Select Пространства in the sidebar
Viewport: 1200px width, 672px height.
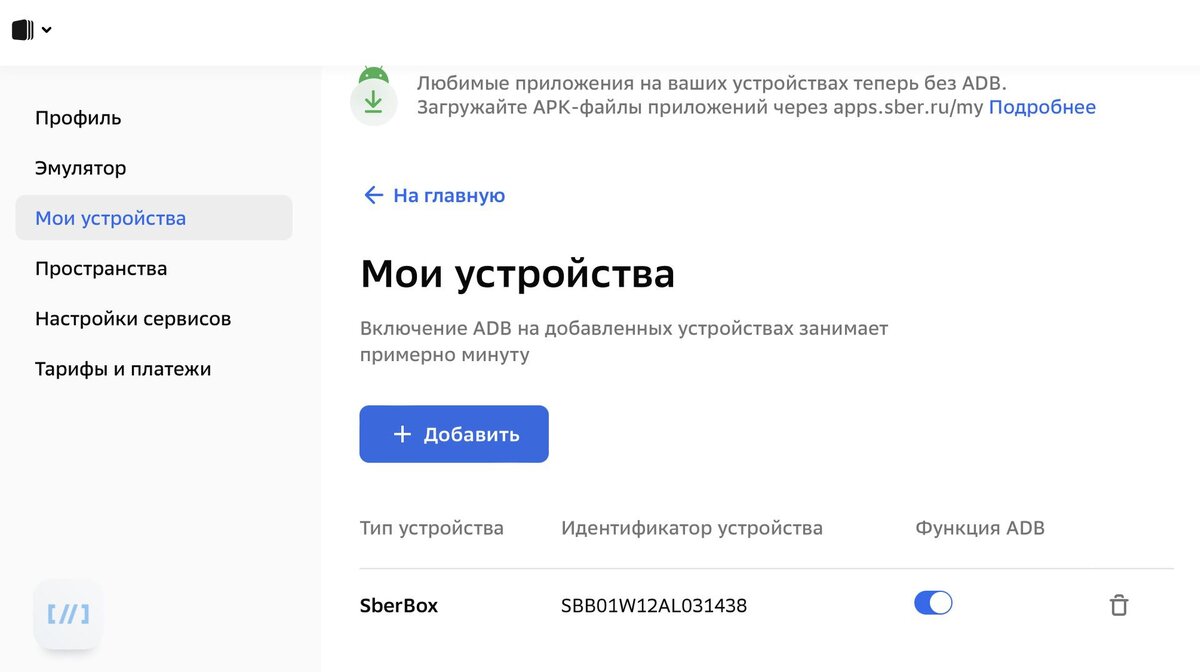[x=100, y=268]
